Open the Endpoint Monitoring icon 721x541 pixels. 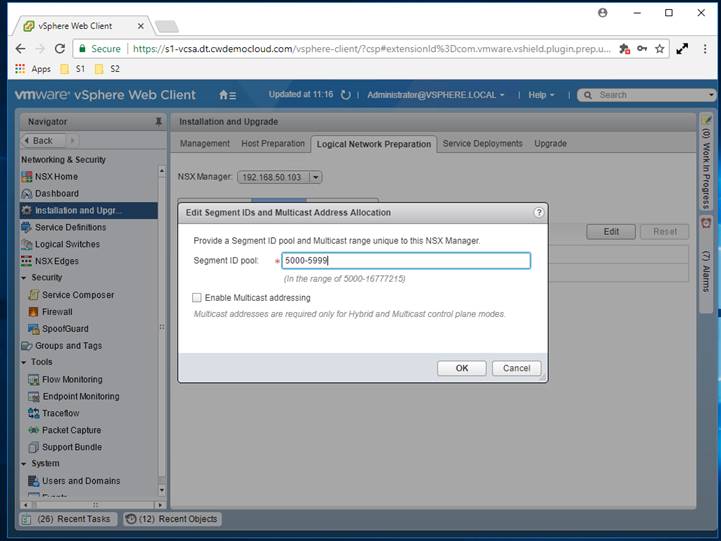(x=34, y=396)
